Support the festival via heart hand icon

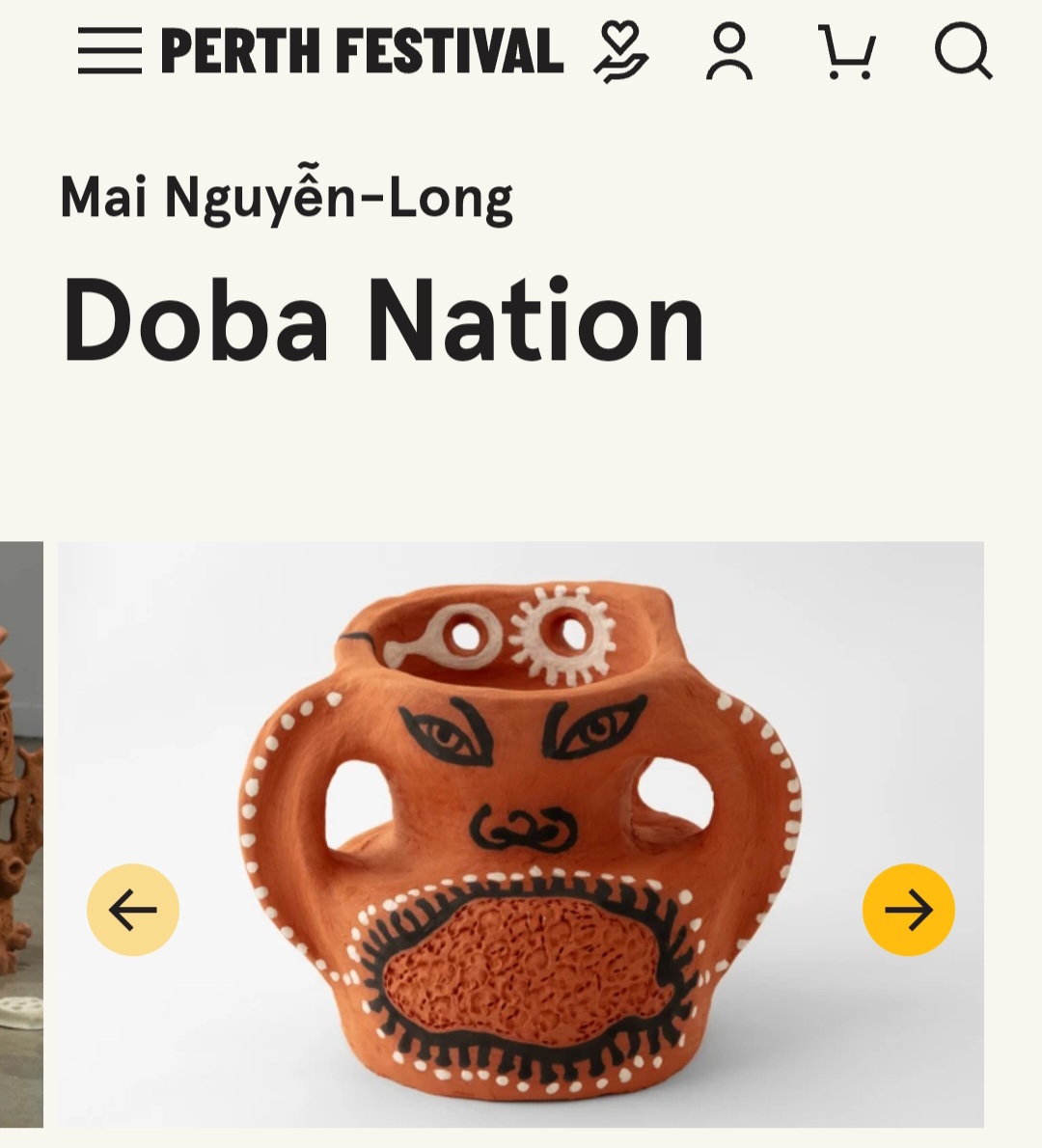point(621,51)
